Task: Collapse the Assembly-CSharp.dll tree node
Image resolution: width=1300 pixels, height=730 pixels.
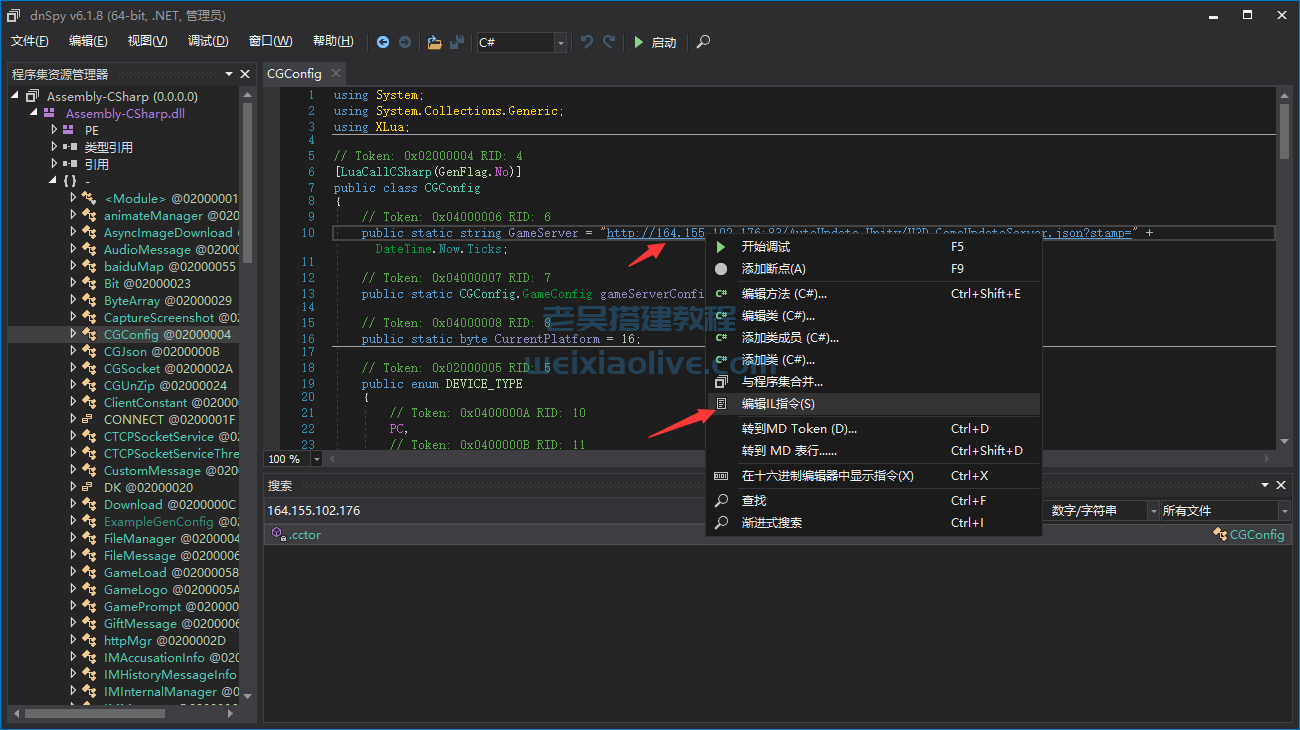Action: click(34, 113)
